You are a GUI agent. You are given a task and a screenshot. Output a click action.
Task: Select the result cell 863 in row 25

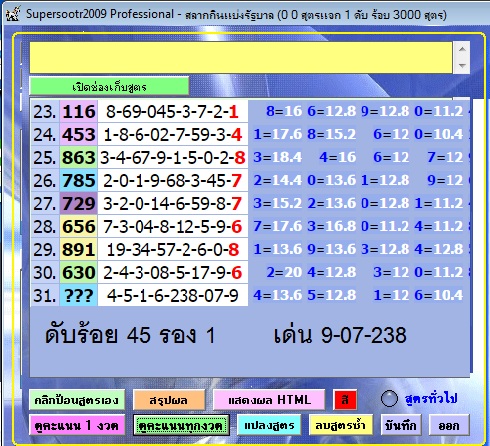(79, 157)
